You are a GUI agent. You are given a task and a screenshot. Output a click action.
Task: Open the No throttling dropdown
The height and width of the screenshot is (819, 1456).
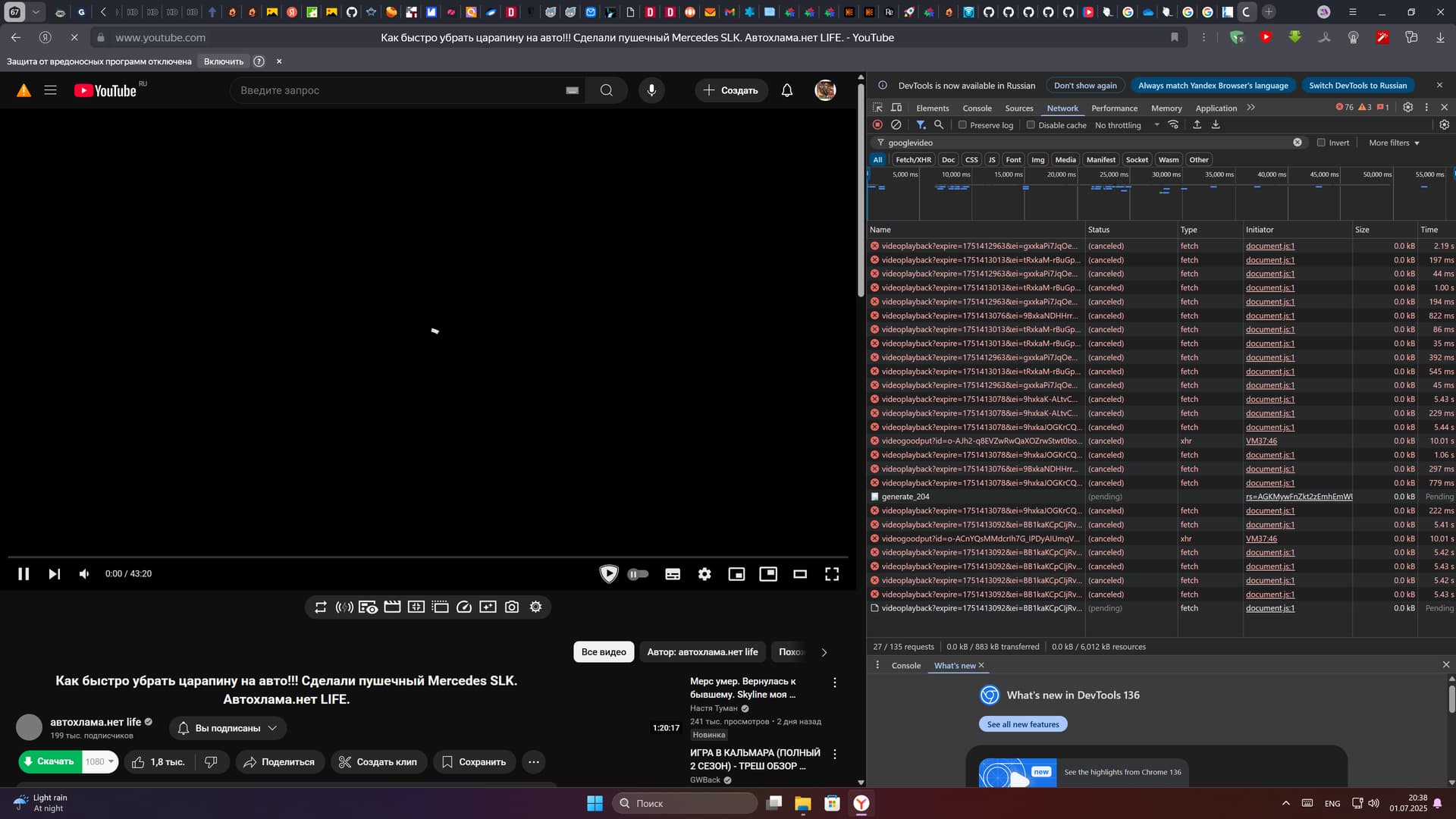(x=1127, y=125)
